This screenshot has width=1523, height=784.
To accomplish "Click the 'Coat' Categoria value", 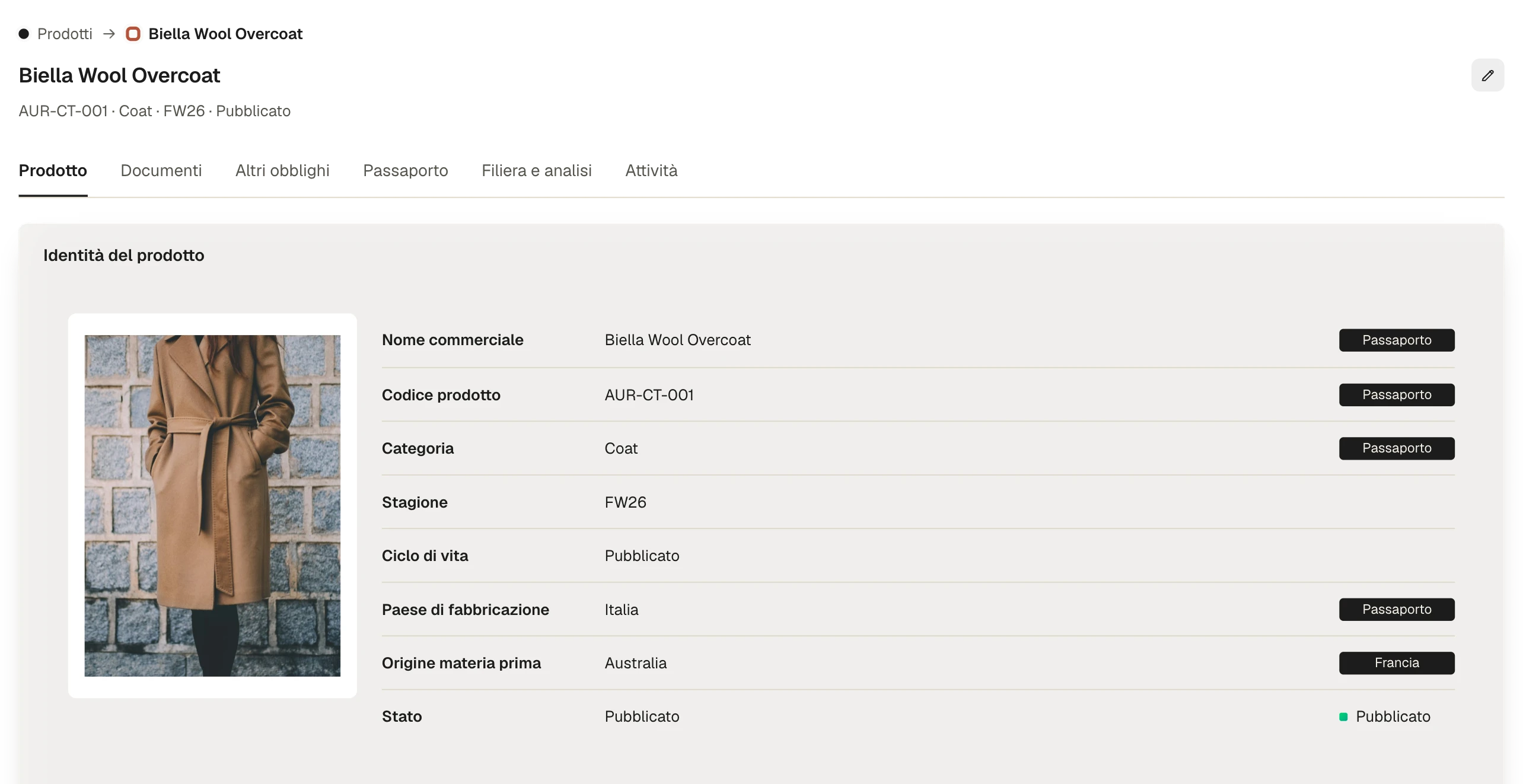I will click(621, 448).
